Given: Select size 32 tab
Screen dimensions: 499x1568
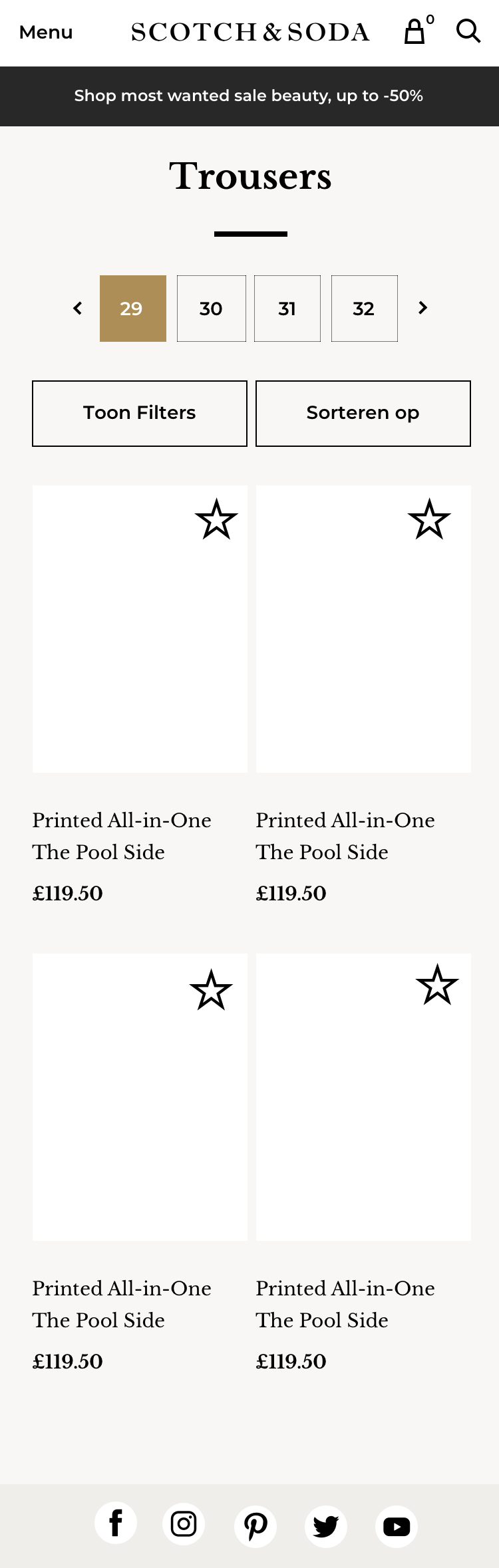Looking at the screenshot, I should pyautogui.click(x=365, y=309).
